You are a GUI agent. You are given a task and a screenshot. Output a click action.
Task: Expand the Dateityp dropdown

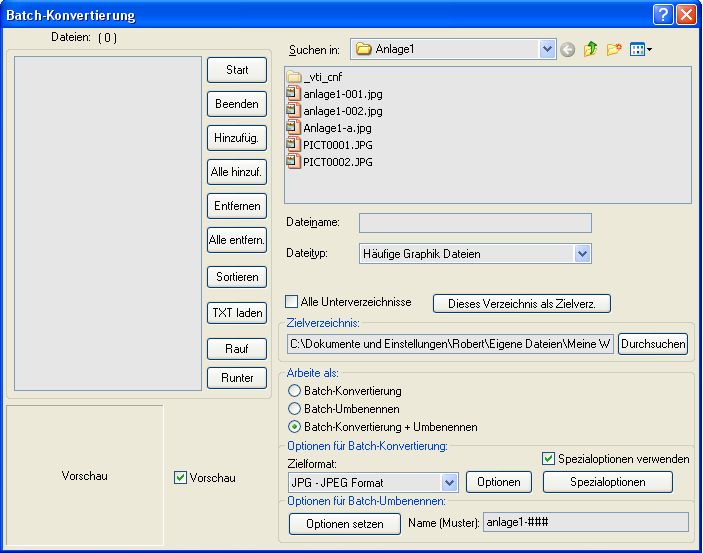tap(582, 254)
